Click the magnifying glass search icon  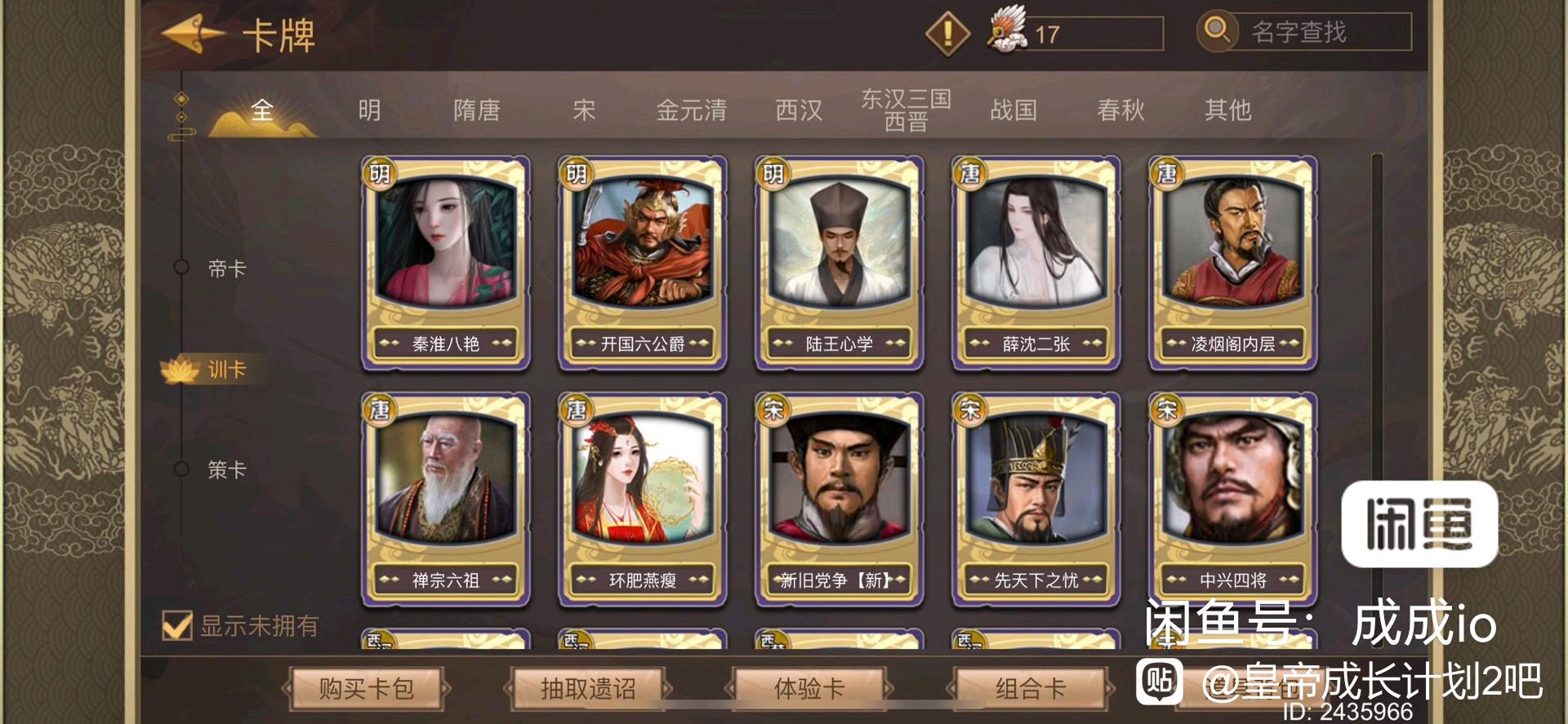pyautogui.click(x=1217, y=31)
